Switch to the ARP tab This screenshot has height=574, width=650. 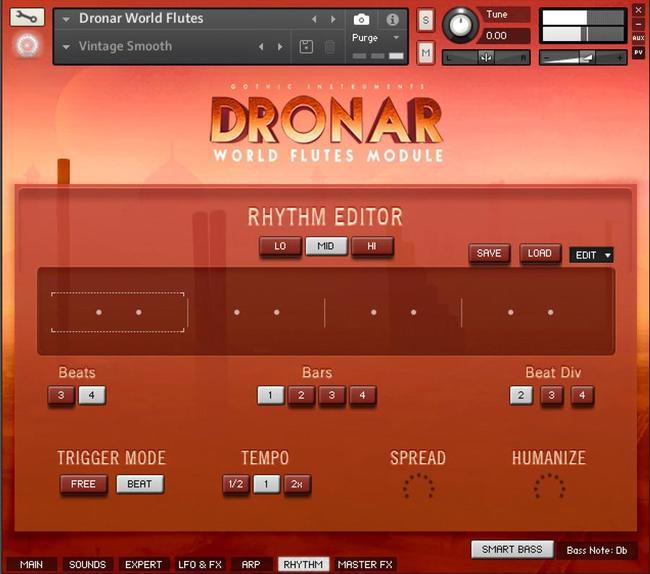point(251,565)
